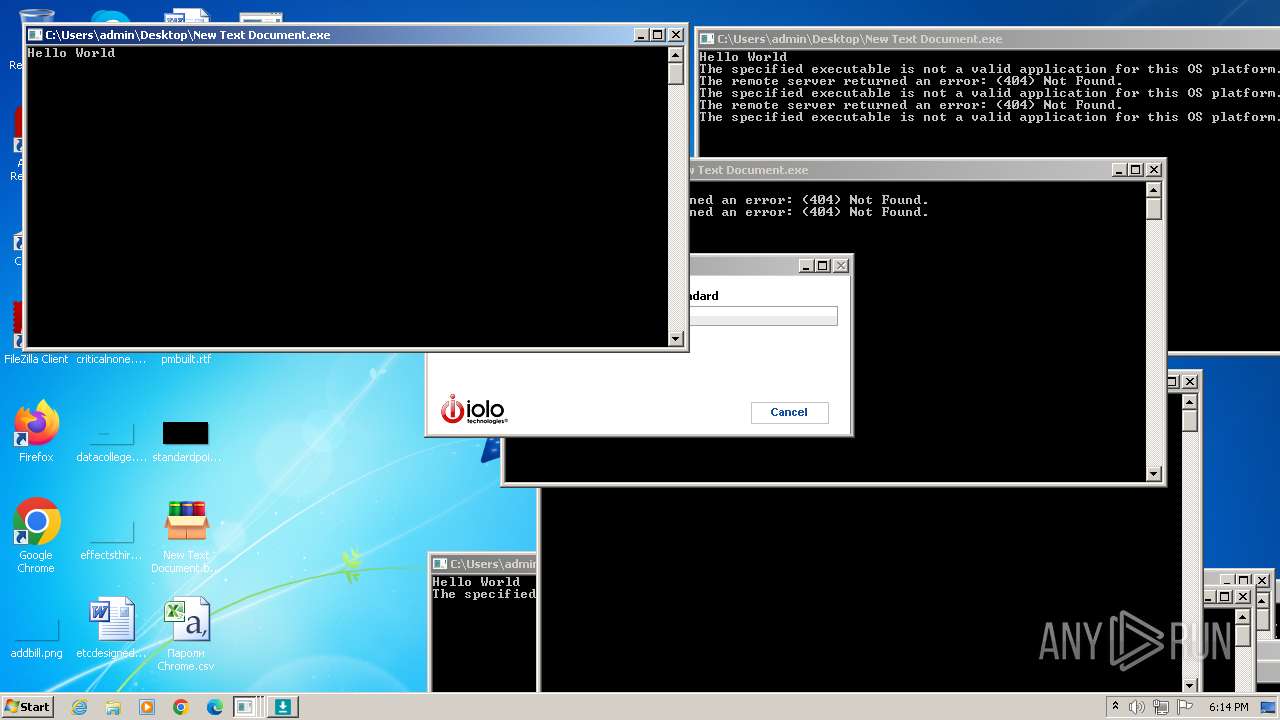The image size is (1280, 720).
Task: Click the Cancel button in iolo dialog
Action: 789,412
